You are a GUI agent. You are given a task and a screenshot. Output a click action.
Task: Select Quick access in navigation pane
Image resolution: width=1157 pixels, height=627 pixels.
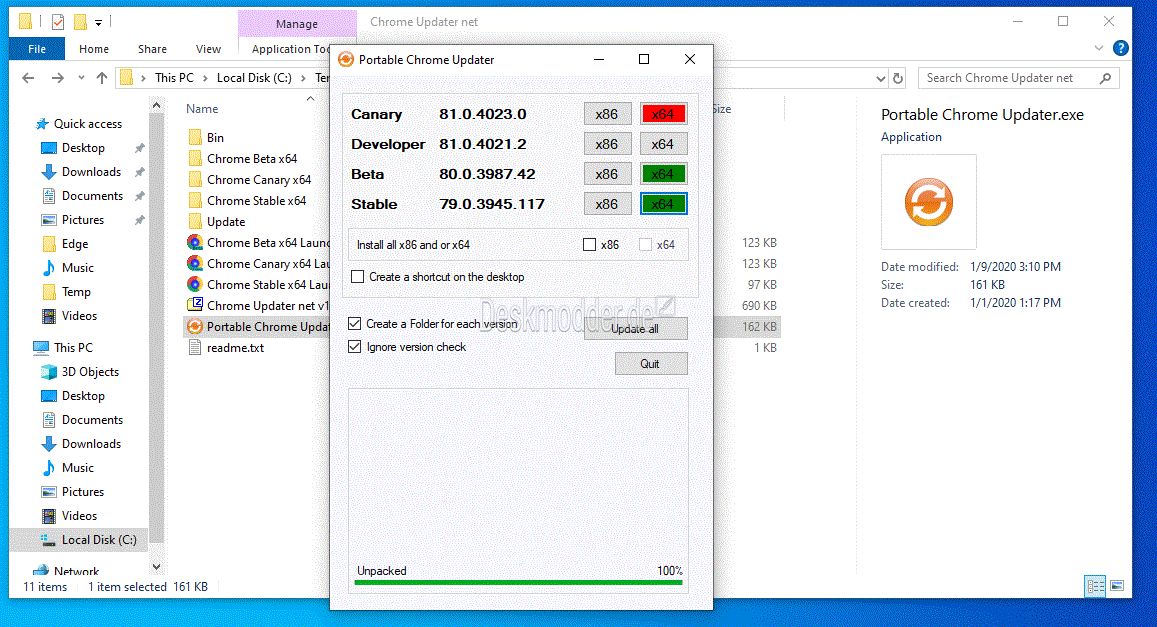point(87,124)
